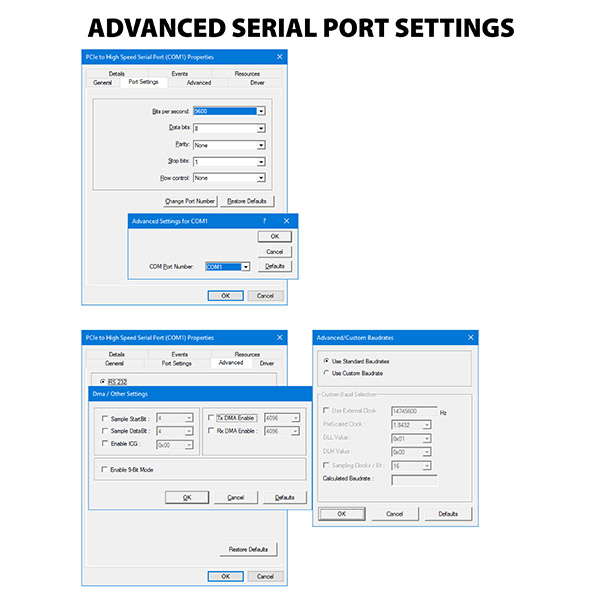This screenshot has width=600, height=600.
Task: Click the Calculated Baudrate field
Action: coord(413,480)
